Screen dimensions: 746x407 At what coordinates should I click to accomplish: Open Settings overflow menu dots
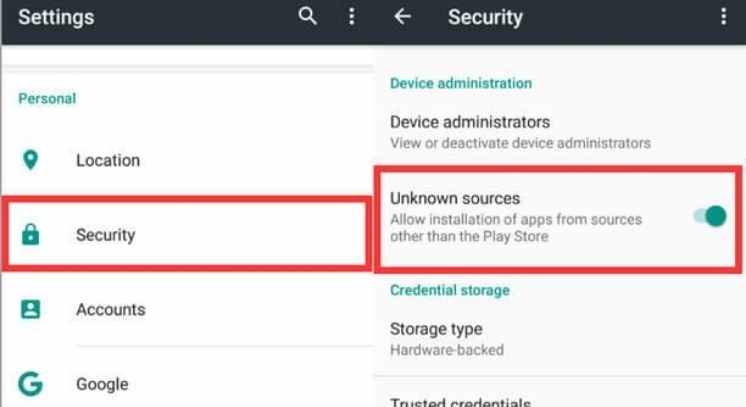coord(352,17)
